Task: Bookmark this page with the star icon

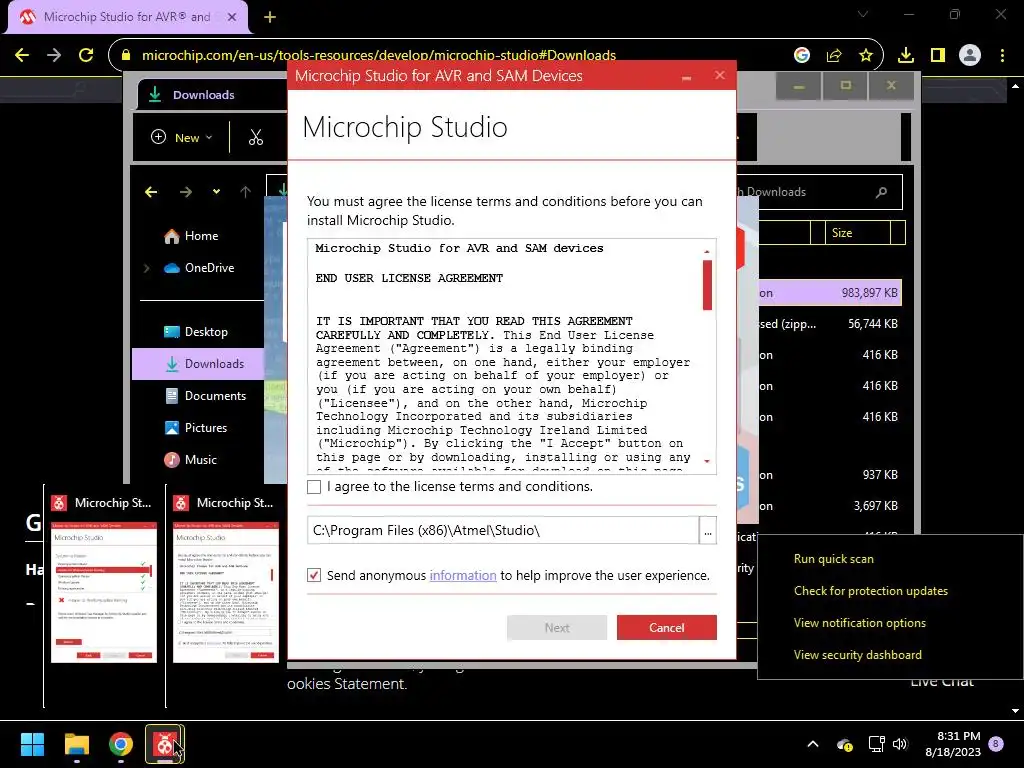Action: click(866, 56)
